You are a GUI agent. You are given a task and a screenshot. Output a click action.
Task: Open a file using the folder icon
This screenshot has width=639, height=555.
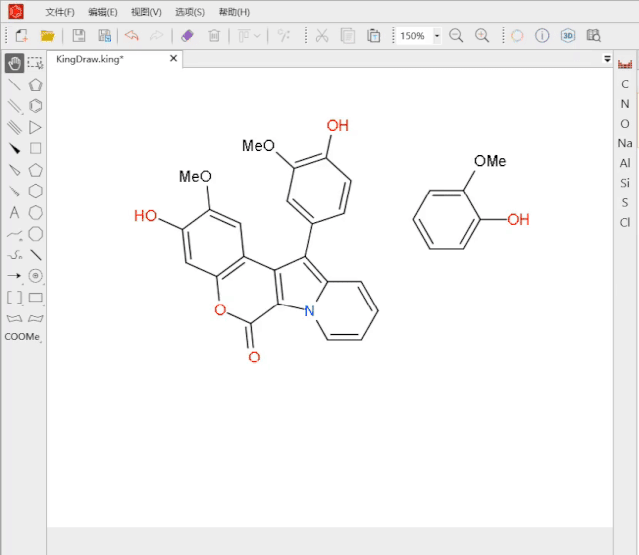47,36
